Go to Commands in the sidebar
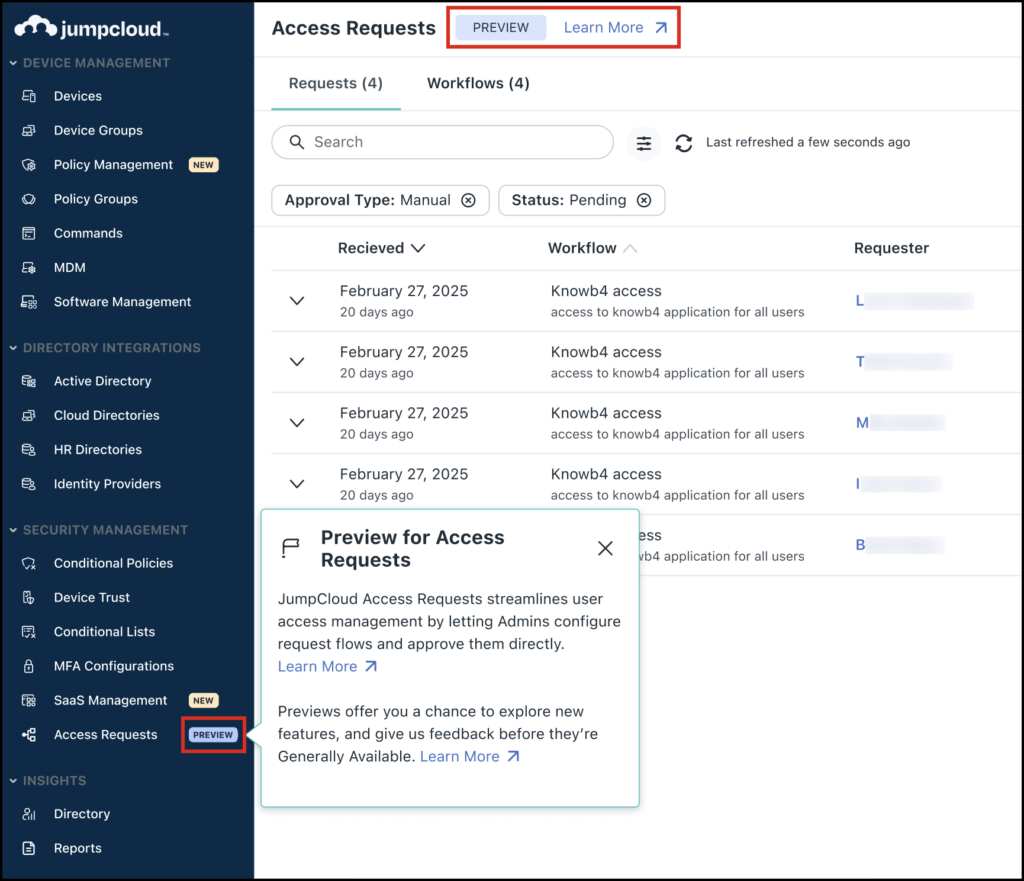Screen dimensions: 1024x881 click(x=88, y=233)
